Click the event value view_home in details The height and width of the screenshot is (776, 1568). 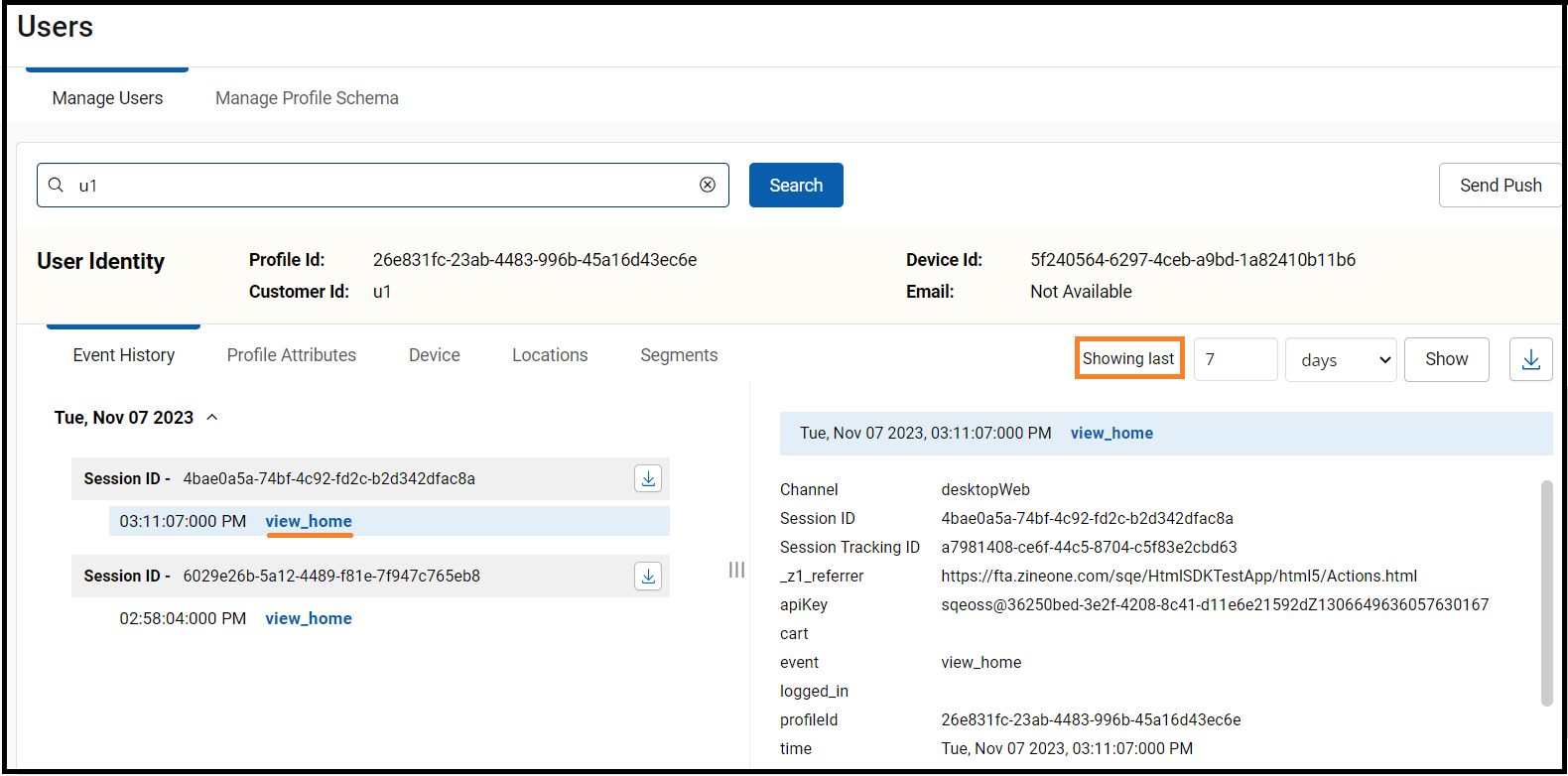[981, 663]
